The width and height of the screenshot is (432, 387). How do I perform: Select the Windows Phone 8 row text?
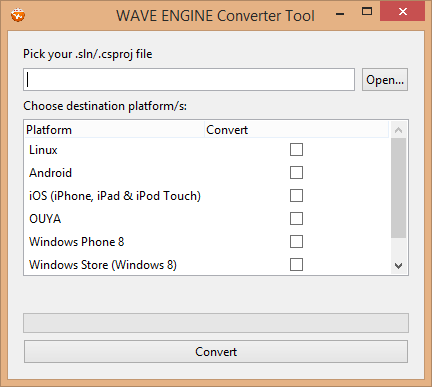[77, 242]
